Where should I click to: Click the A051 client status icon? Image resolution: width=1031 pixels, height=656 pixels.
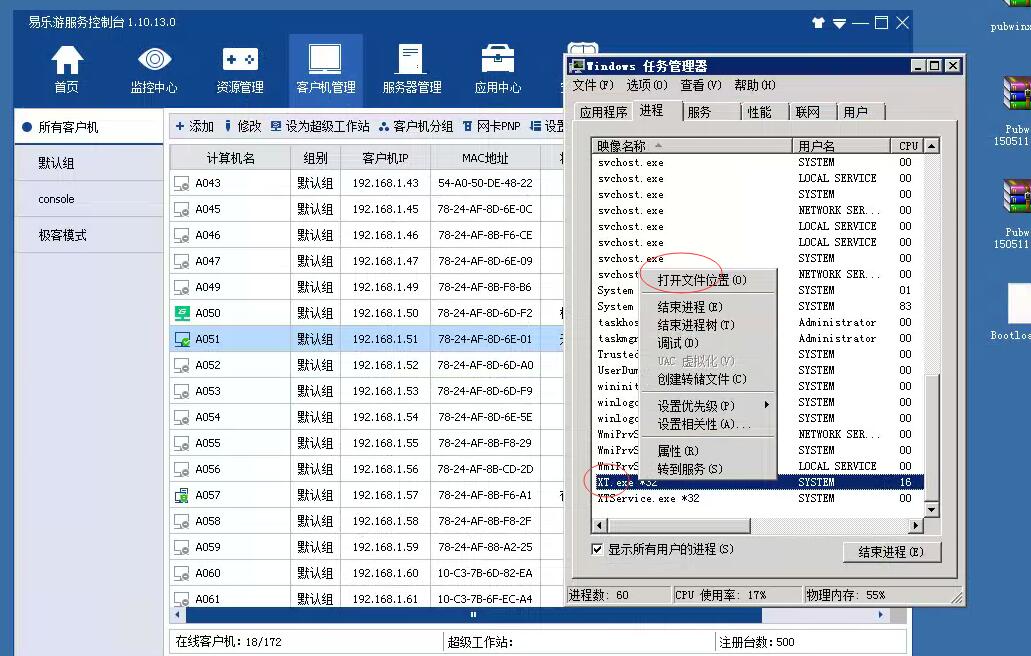(x=181, y=339)
